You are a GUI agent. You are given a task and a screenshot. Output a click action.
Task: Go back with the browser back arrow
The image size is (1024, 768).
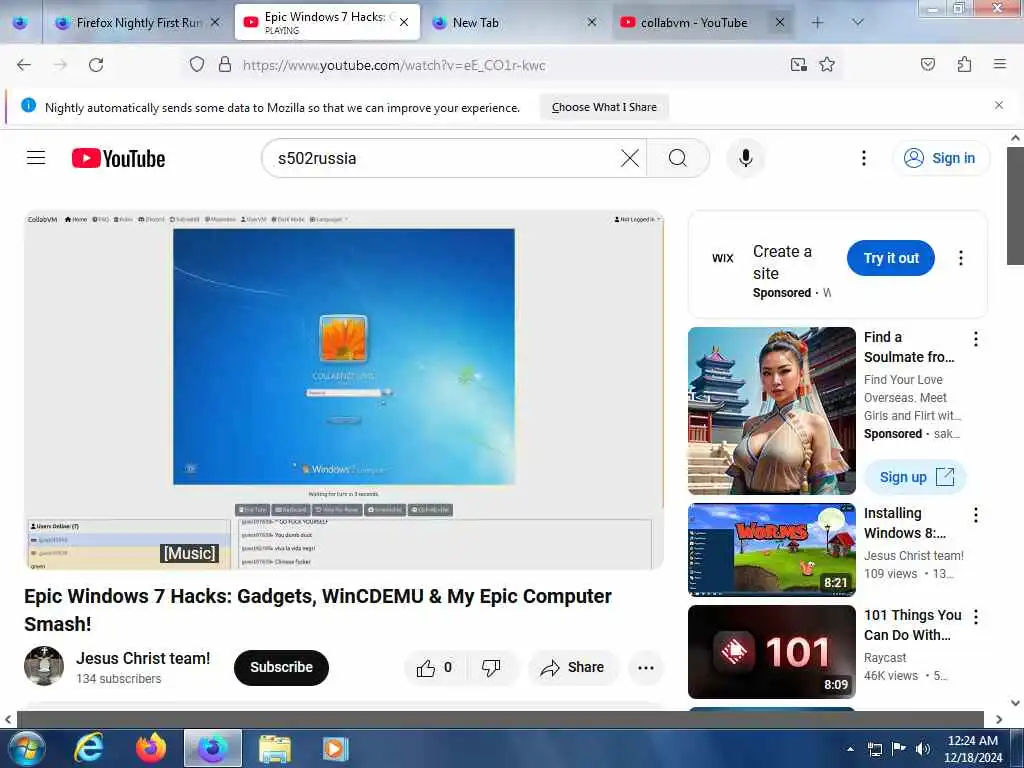coord(24,65)
